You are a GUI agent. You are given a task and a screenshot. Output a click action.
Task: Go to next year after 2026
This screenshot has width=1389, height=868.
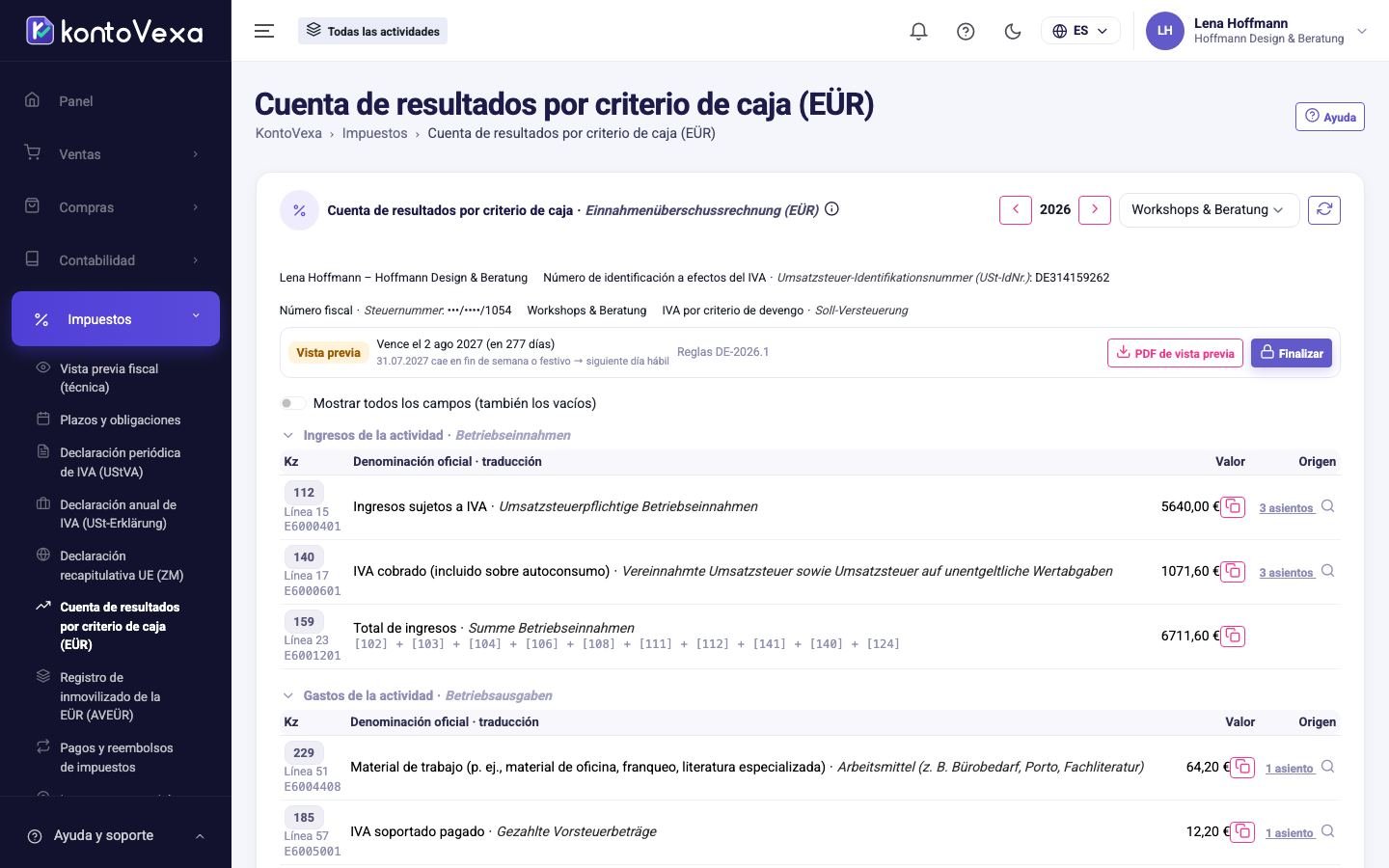click(x=1094, y=209)
